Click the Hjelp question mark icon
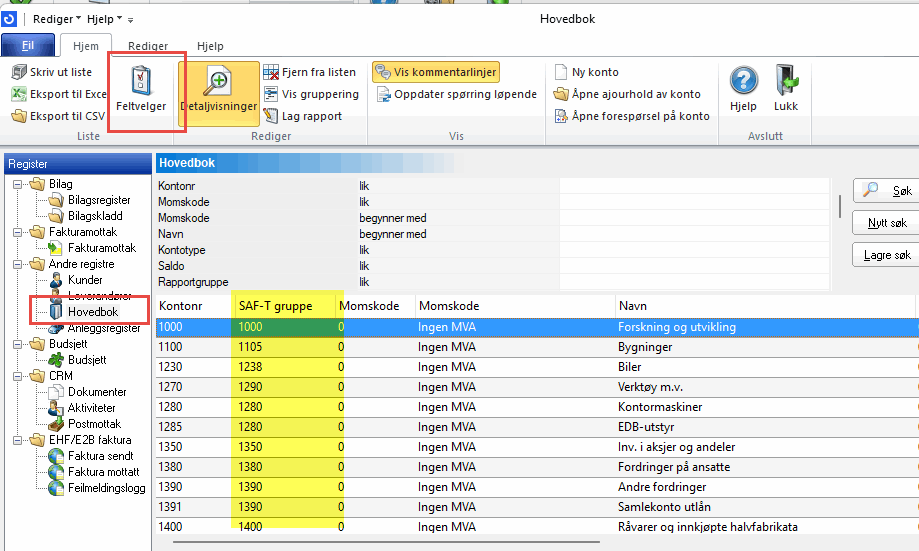Image resolution: width=919 pixels, height=551 pixels. point(743,82)
